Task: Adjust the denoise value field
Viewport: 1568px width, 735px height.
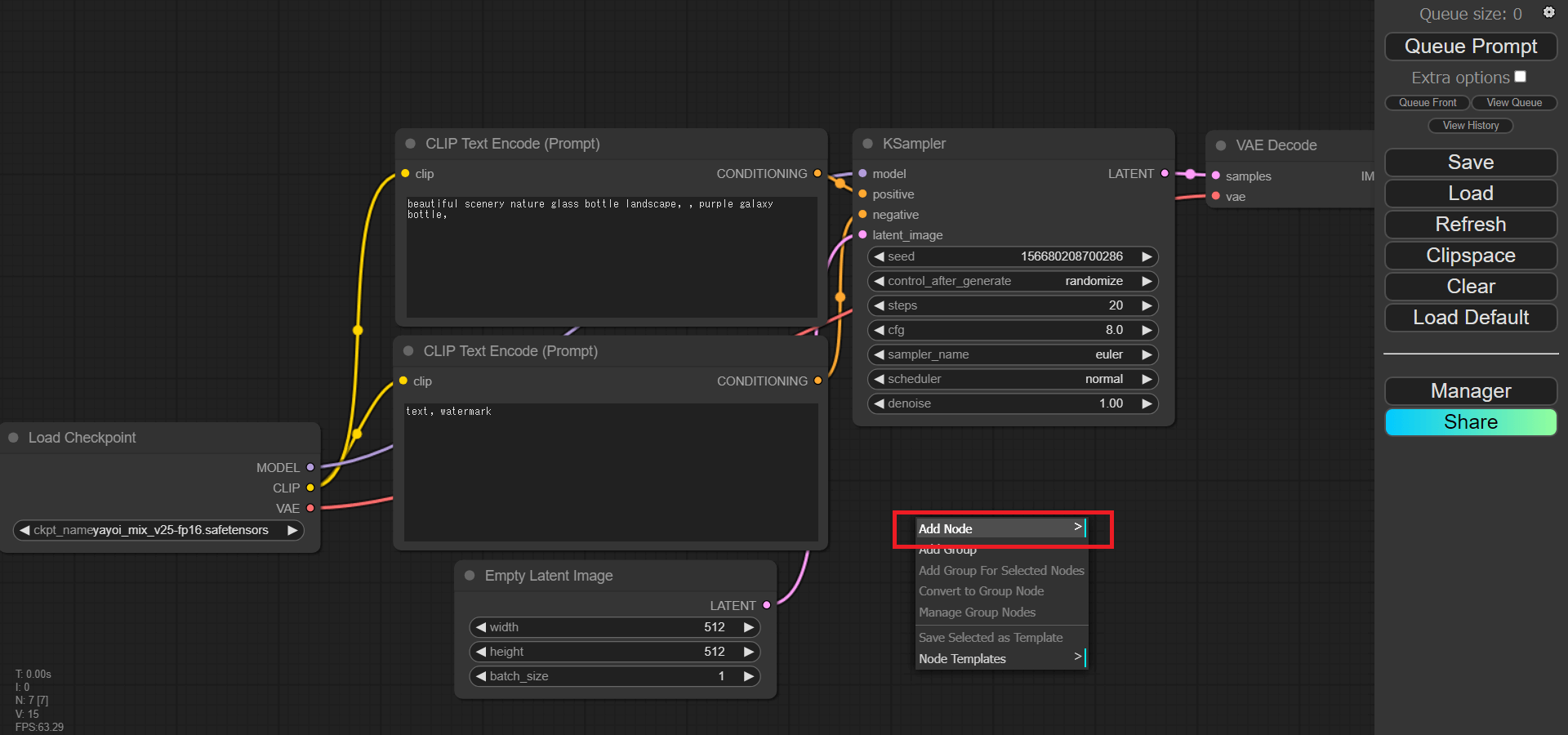Action: [1013, 403]
